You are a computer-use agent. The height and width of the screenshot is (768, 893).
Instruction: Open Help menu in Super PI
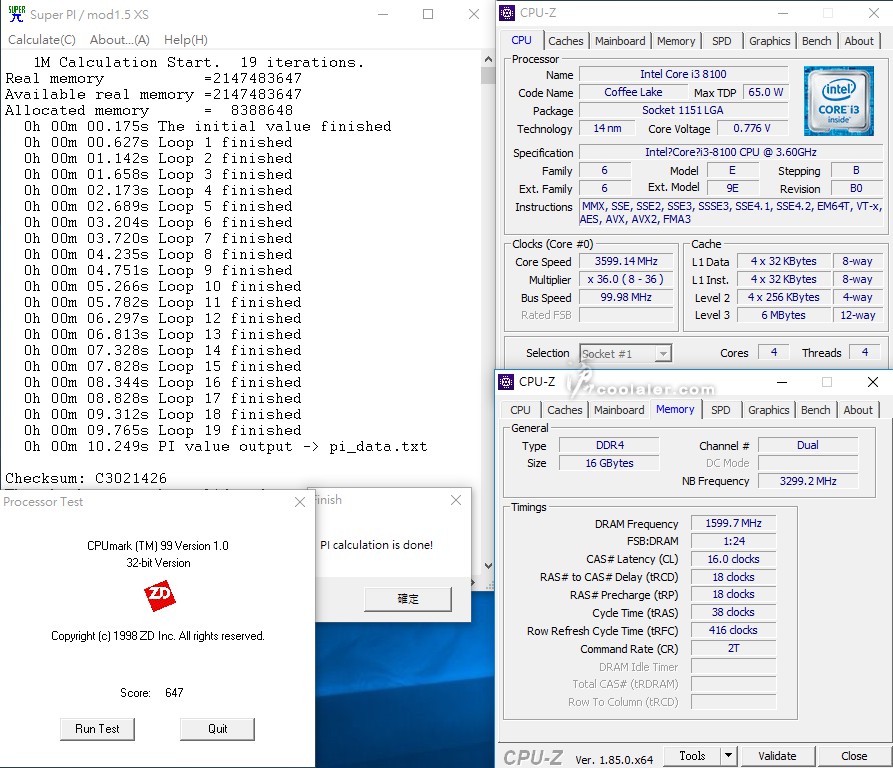[x=186, y=40]
